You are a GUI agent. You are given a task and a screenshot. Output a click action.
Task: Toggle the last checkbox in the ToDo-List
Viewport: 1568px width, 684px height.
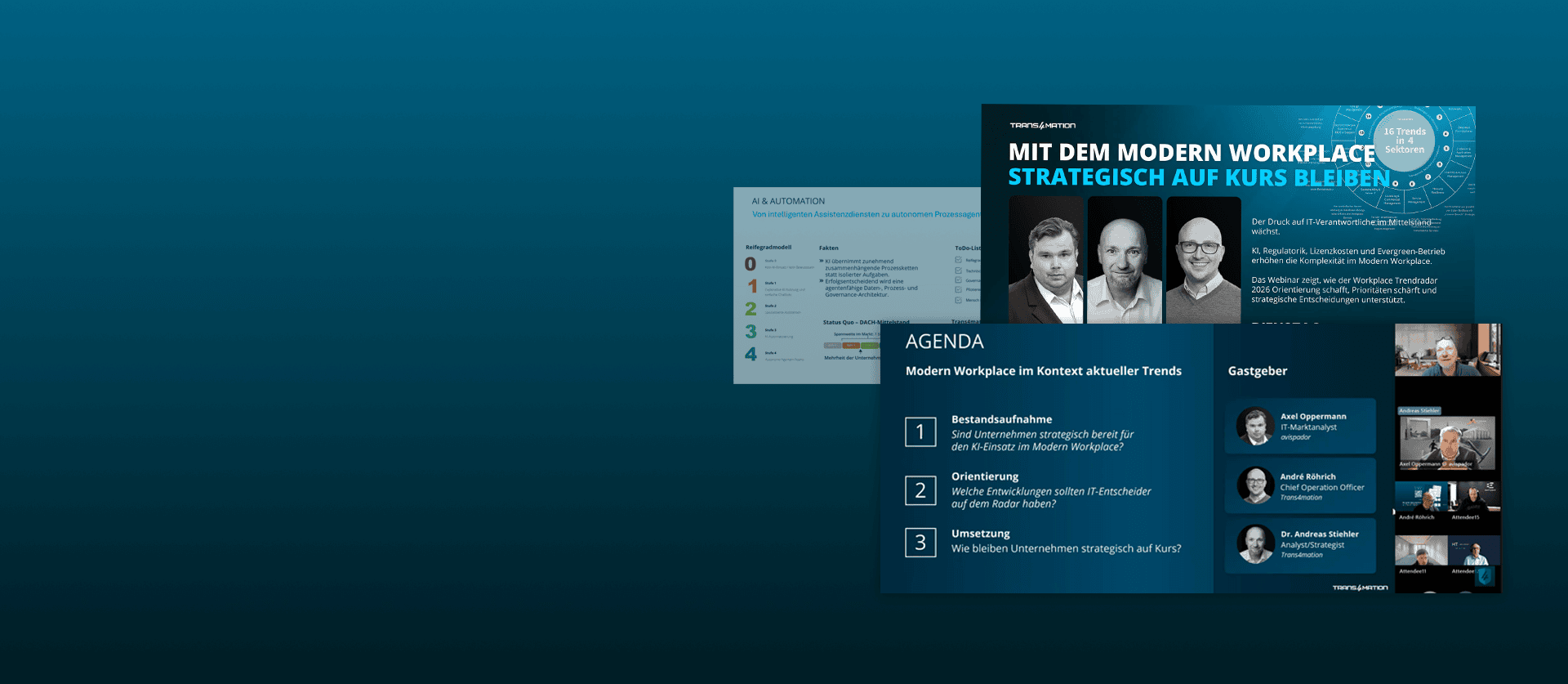pyautogui.click(x=959, y=300)
